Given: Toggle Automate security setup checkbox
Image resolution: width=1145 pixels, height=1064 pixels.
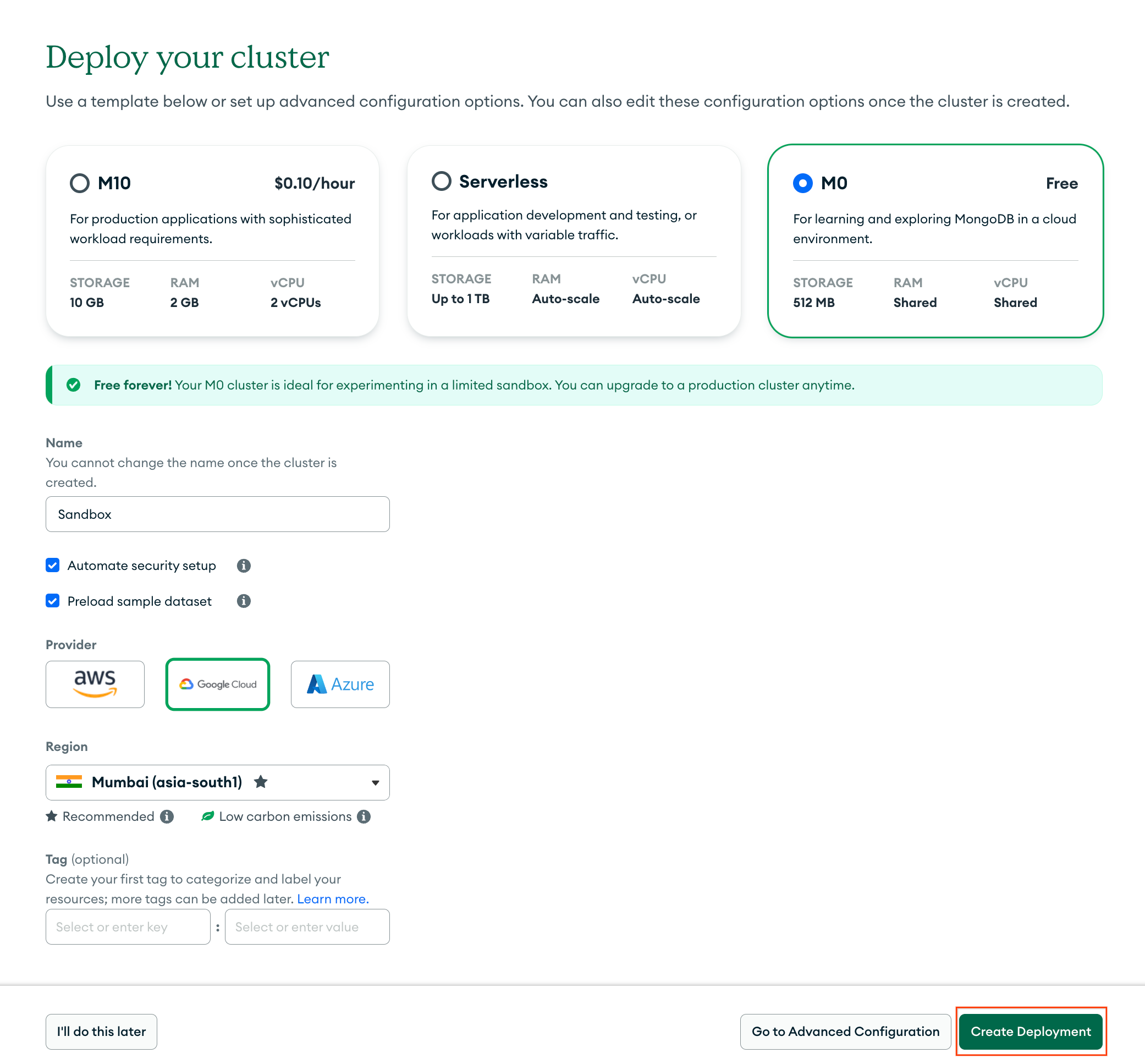Looking at the screenshot, I should 52,565.
